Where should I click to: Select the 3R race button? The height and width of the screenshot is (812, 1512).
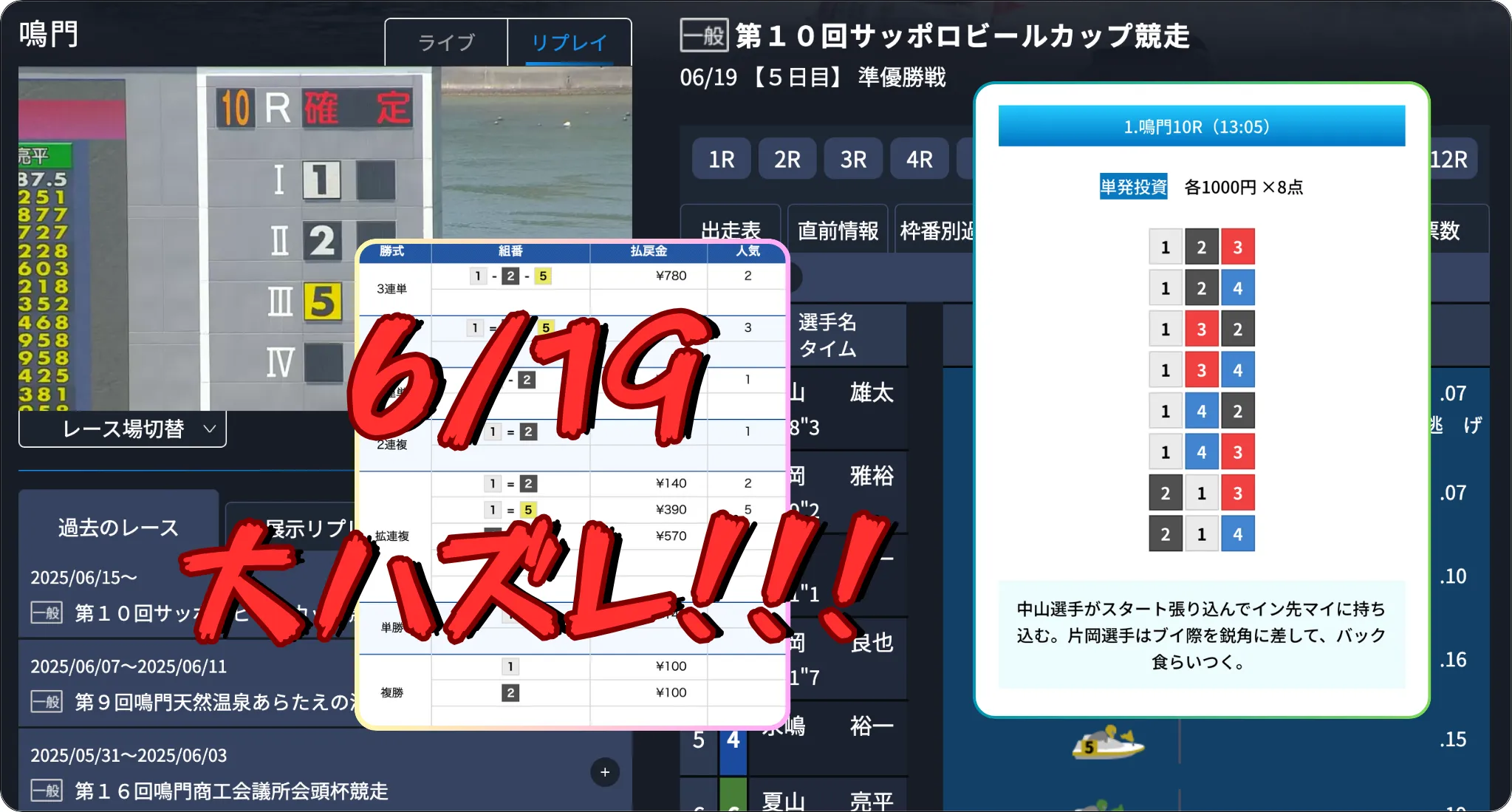[x=853, y=159]
